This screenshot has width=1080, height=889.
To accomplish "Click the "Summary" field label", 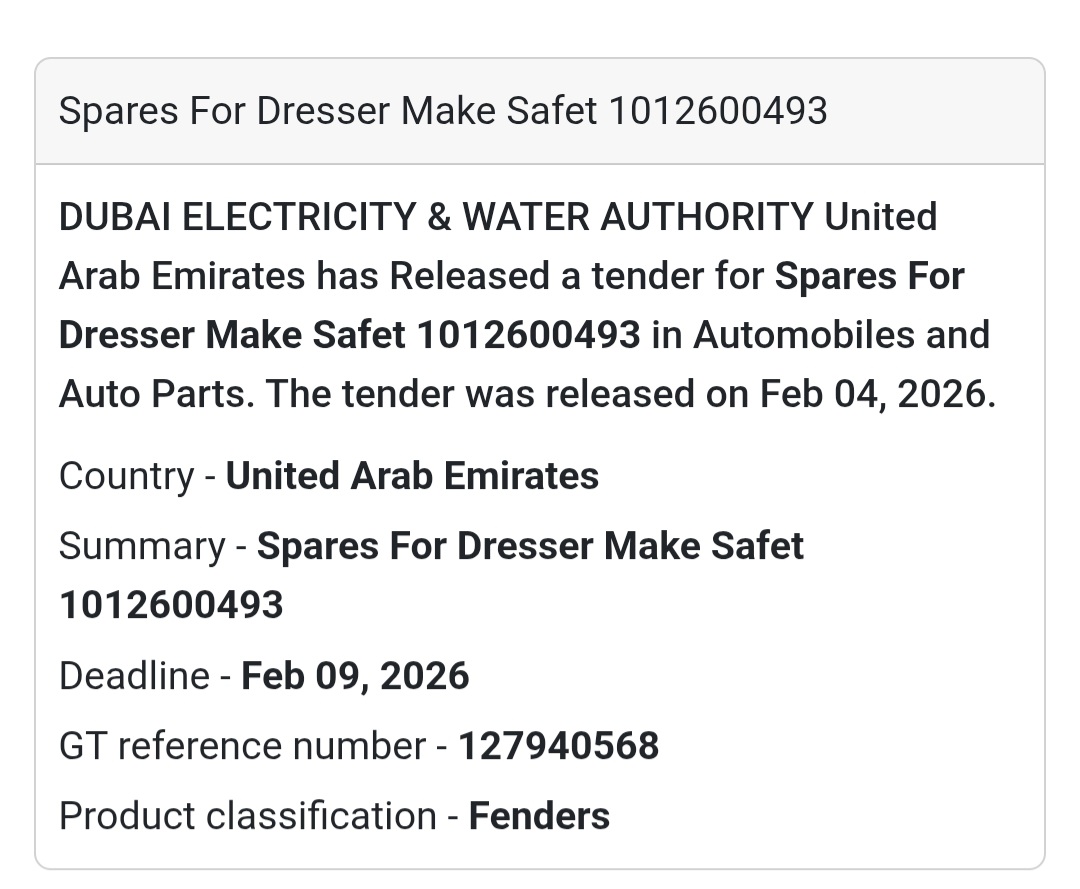I will click(142, 546).
